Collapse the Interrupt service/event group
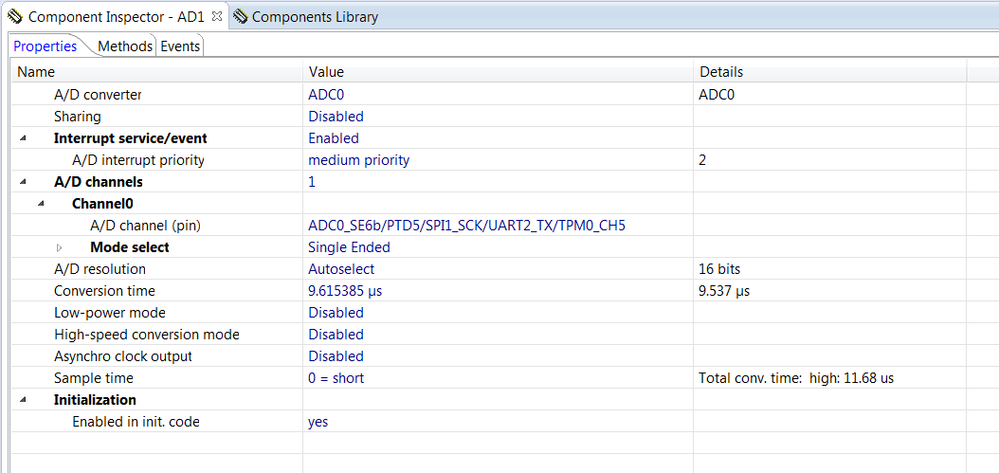This screenshot has height=473, width=999. 24,139
